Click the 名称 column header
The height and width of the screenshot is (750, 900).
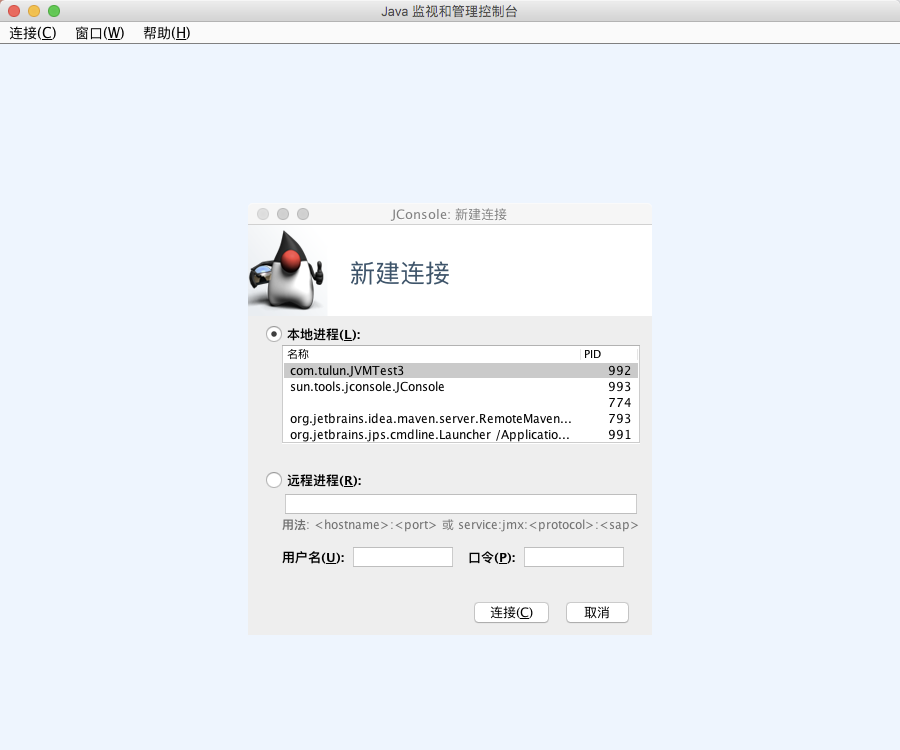click(x=432, y=354)
